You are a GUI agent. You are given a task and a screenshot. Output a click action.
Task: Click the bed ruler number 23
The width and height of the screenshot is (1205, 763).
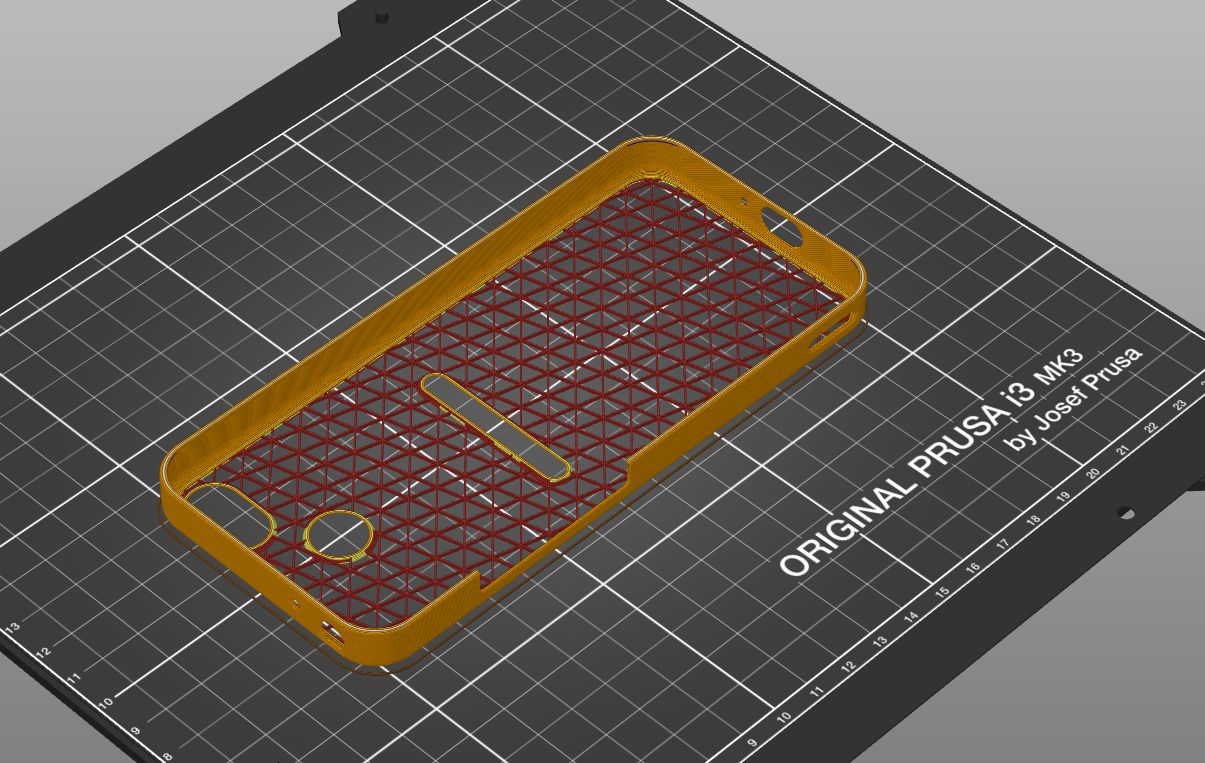1180,405
